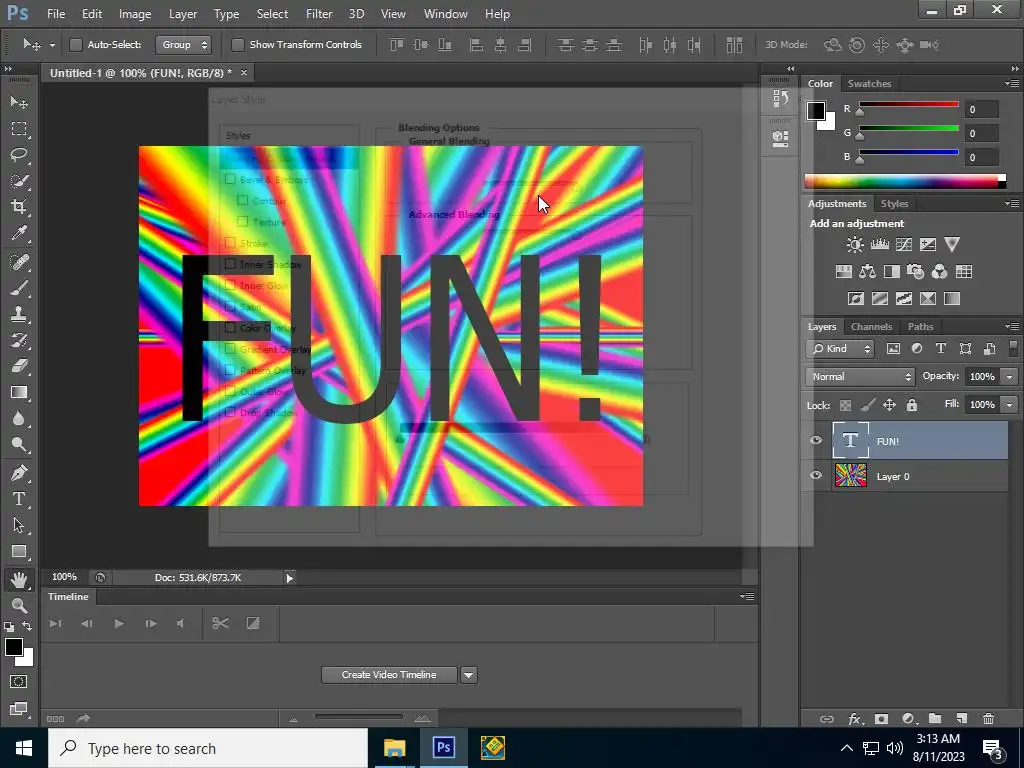Hide Layer 0 visibility eye
Viewport: 1024px width, 768px height.
pos(816,475)
